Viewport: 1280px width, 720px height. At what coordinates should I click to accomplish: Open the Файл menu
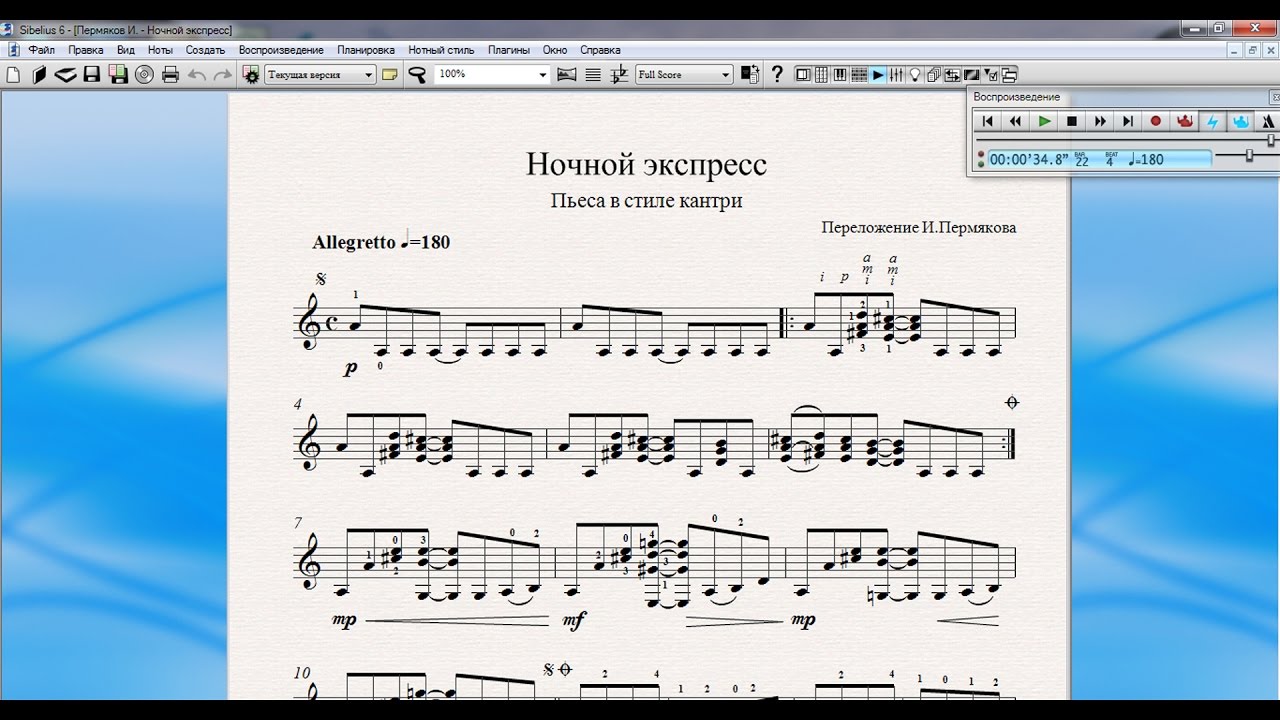pos(42,50)
